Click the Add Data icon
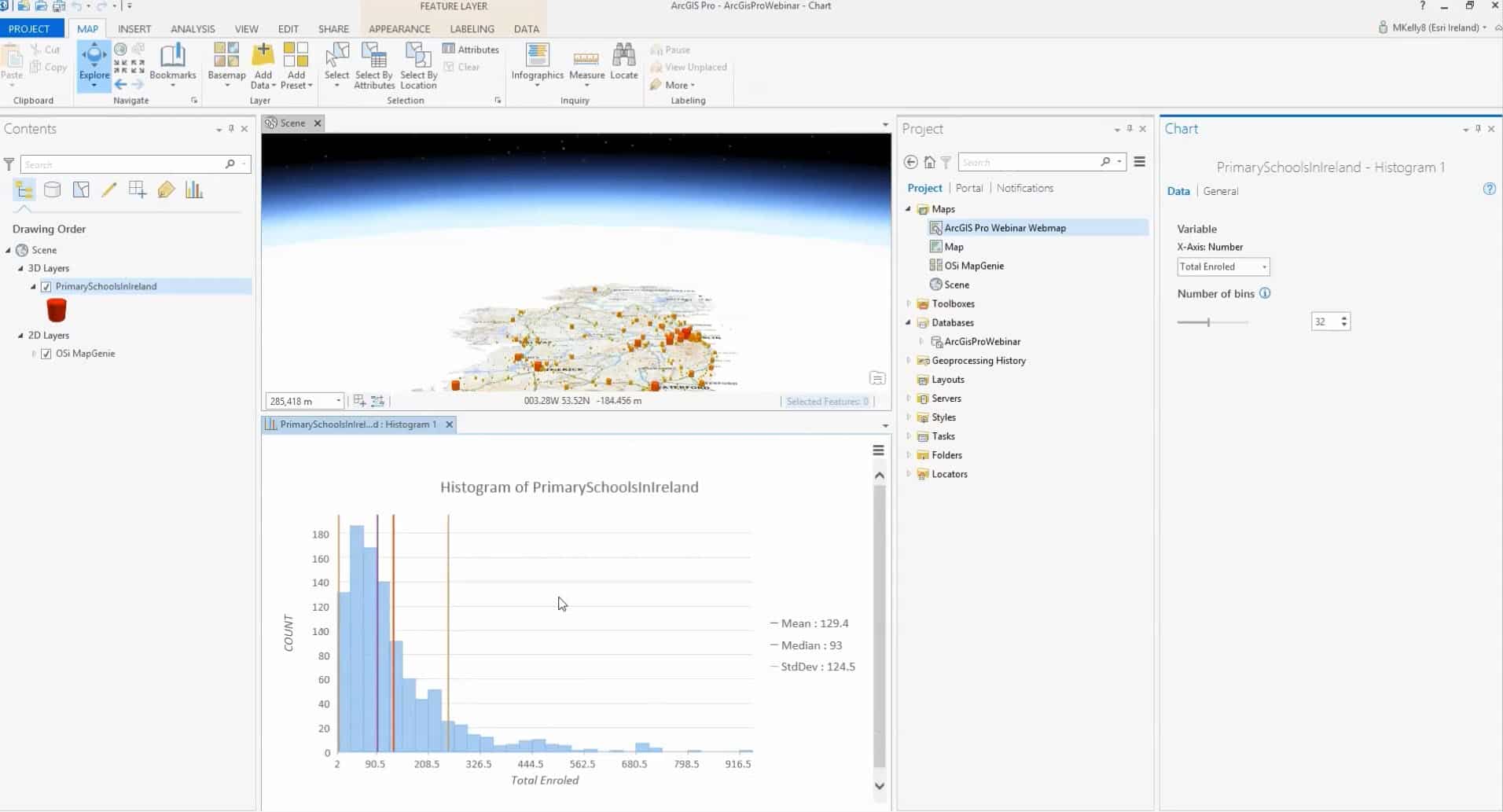 [263, 55]
